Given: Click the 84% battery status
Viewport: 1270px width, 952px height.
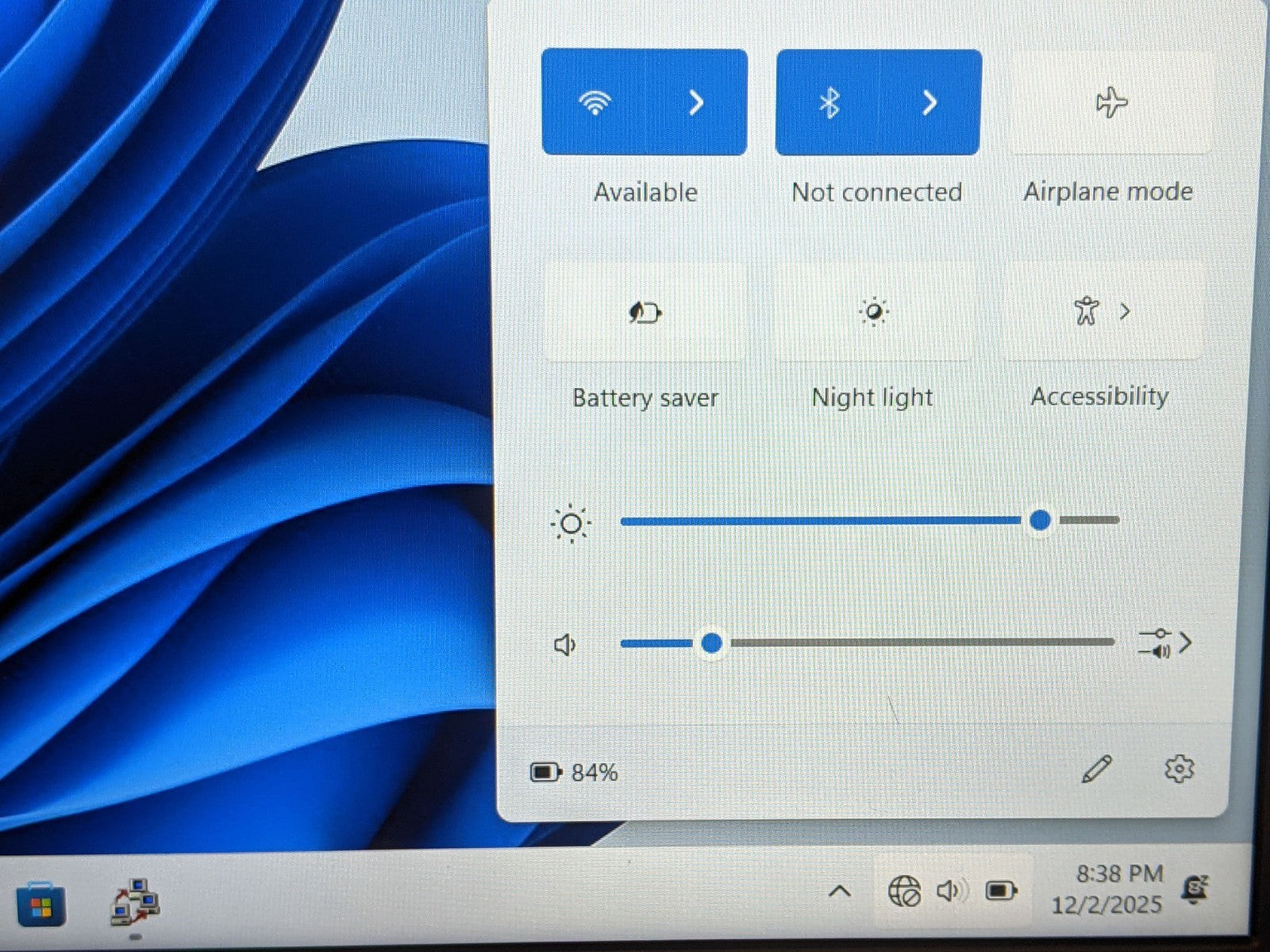Looking at the screenshot, I should coord(574,772).
